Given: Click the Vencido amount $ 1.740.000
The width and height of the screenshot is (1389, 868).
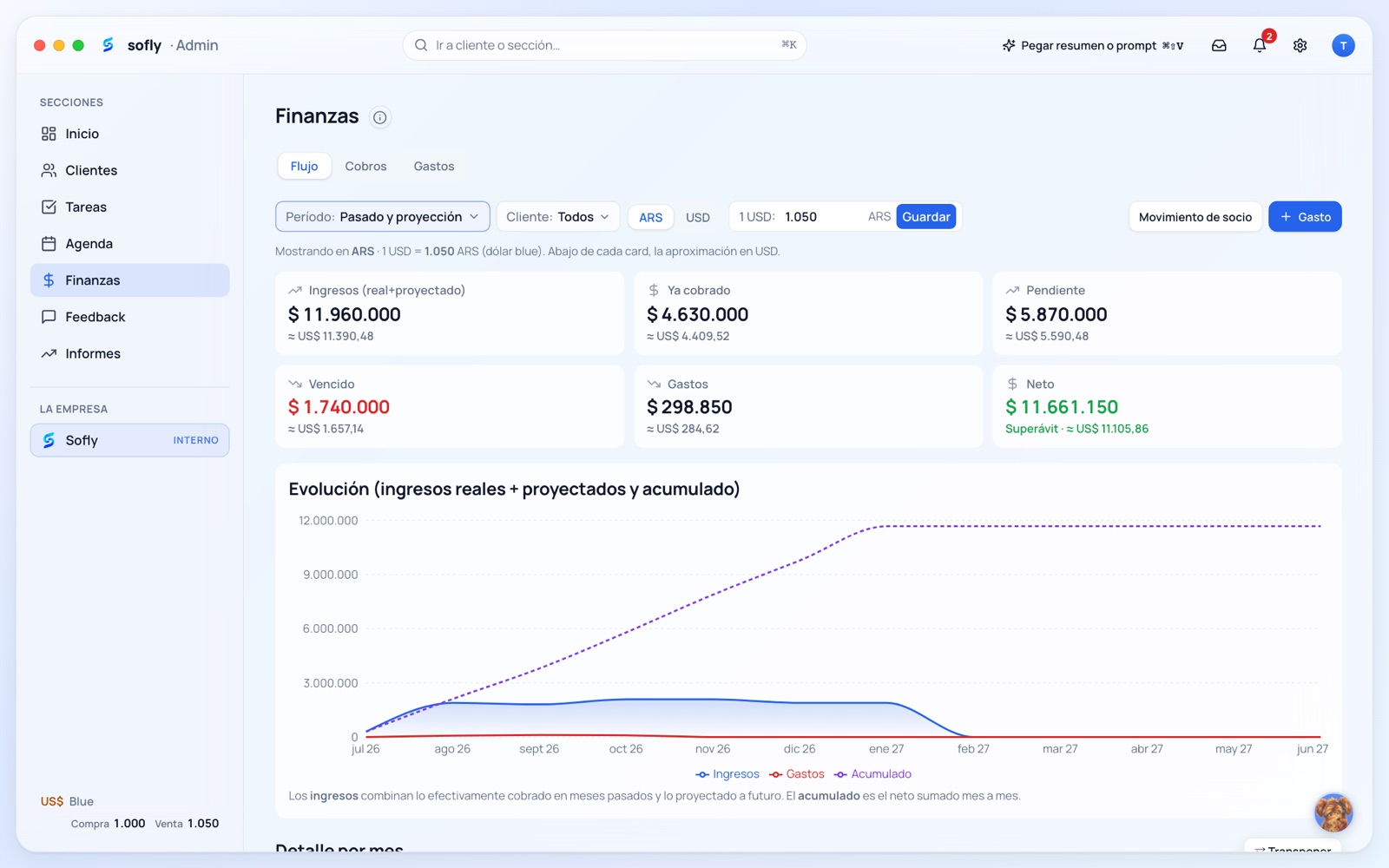Looking at the screenshot, I should [339, 407].
